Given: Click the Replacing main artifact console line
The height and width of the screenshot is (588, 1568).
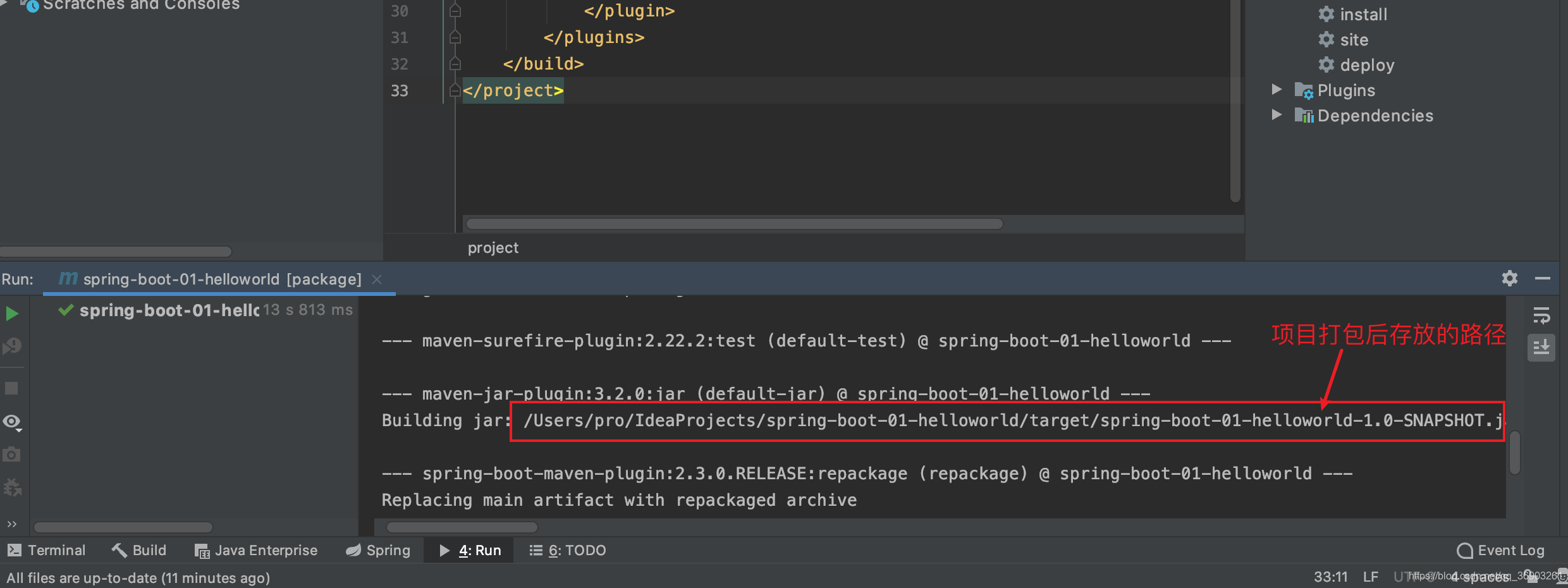Looking at the screenshot, I should click(x=619, y=500).
